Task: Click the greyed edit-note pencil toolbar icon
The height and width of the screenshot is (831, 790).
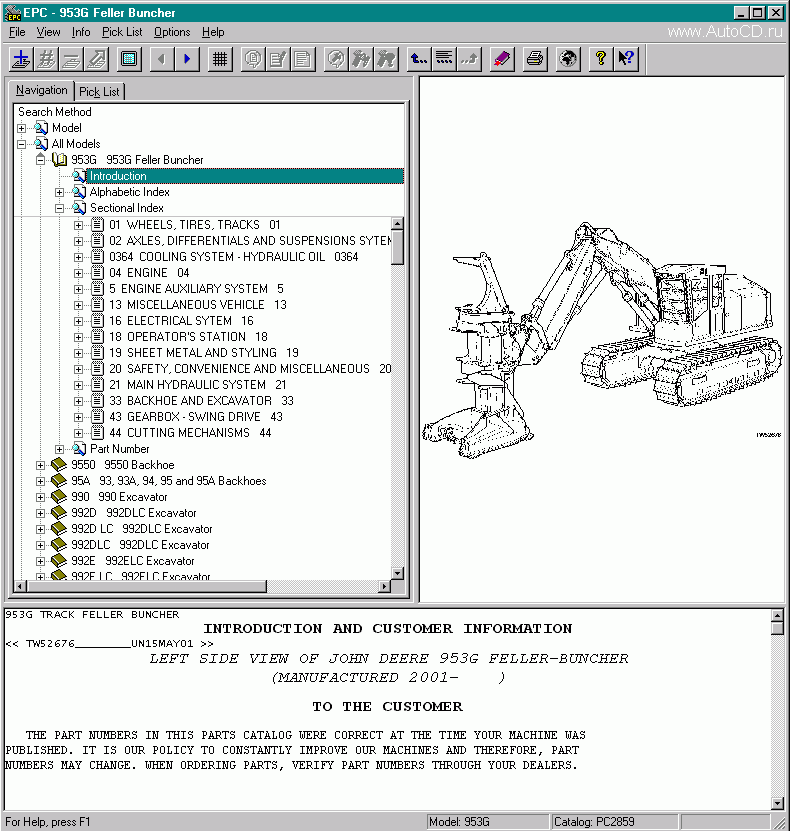Action: click(x=278, y=59)
